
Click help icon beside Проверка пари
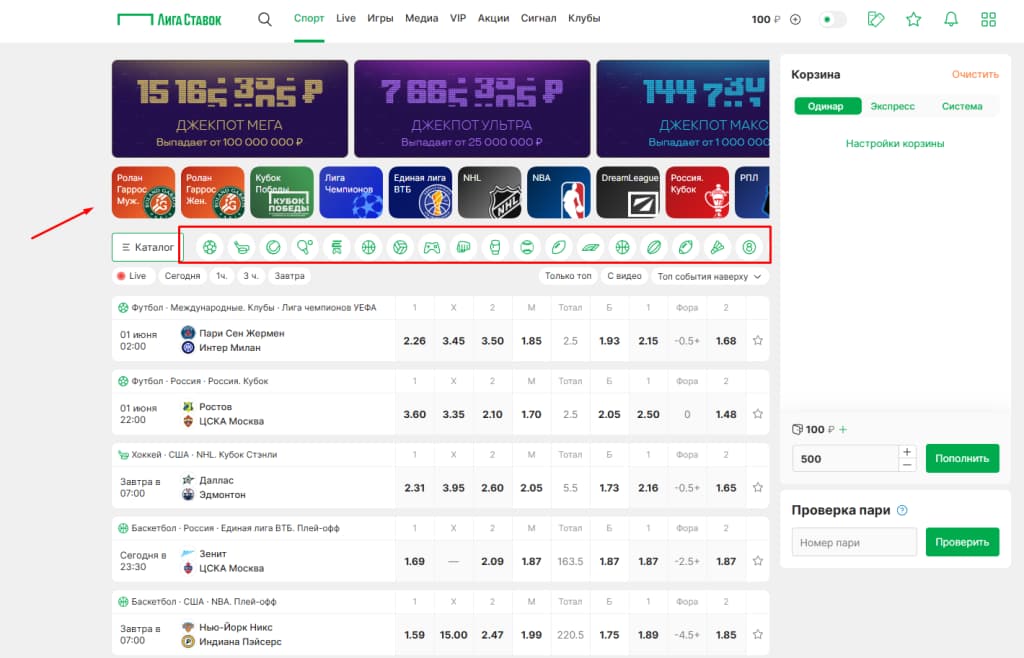(903, 510)
